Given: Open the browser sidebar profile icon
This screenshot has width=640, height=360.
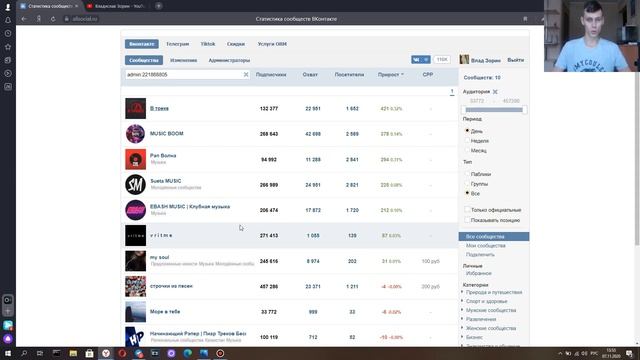Looking at the screenshot, I should 8,7.
